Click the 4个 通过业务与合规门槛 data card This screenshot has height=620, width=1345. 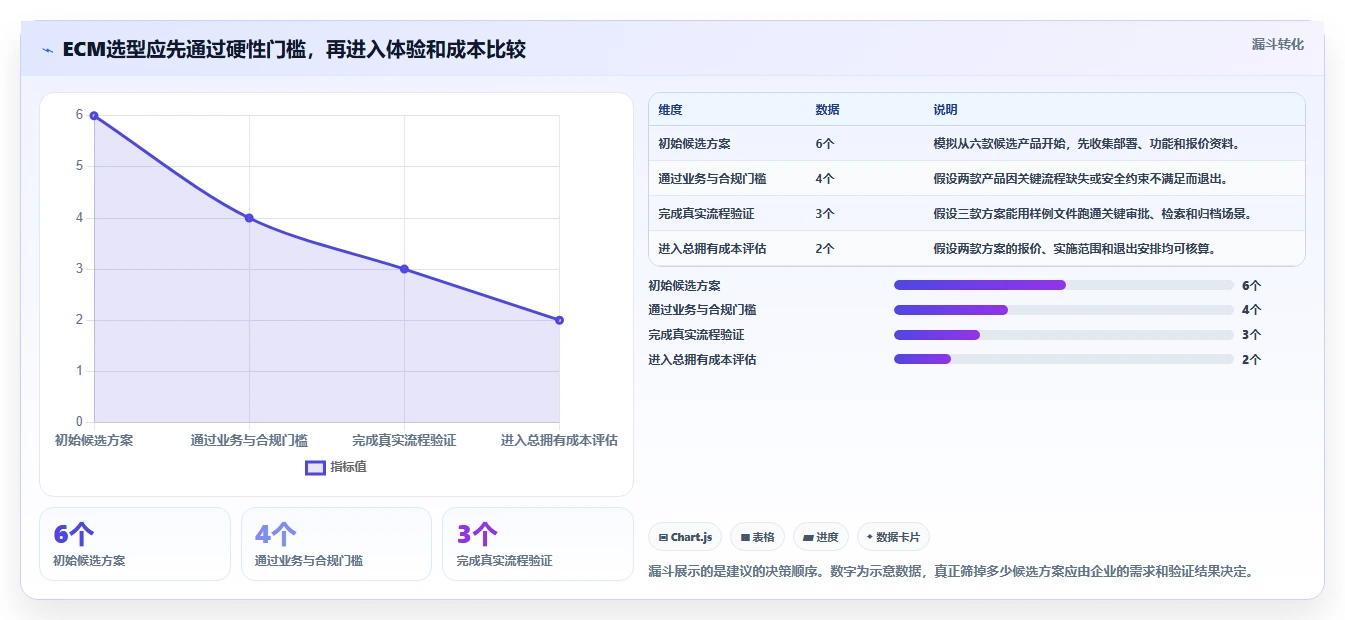pos(336,544)
